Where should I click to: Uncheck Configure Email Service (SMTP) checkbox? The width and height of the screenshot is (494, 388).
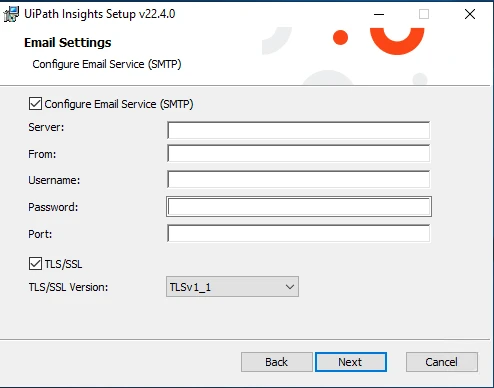35,104
